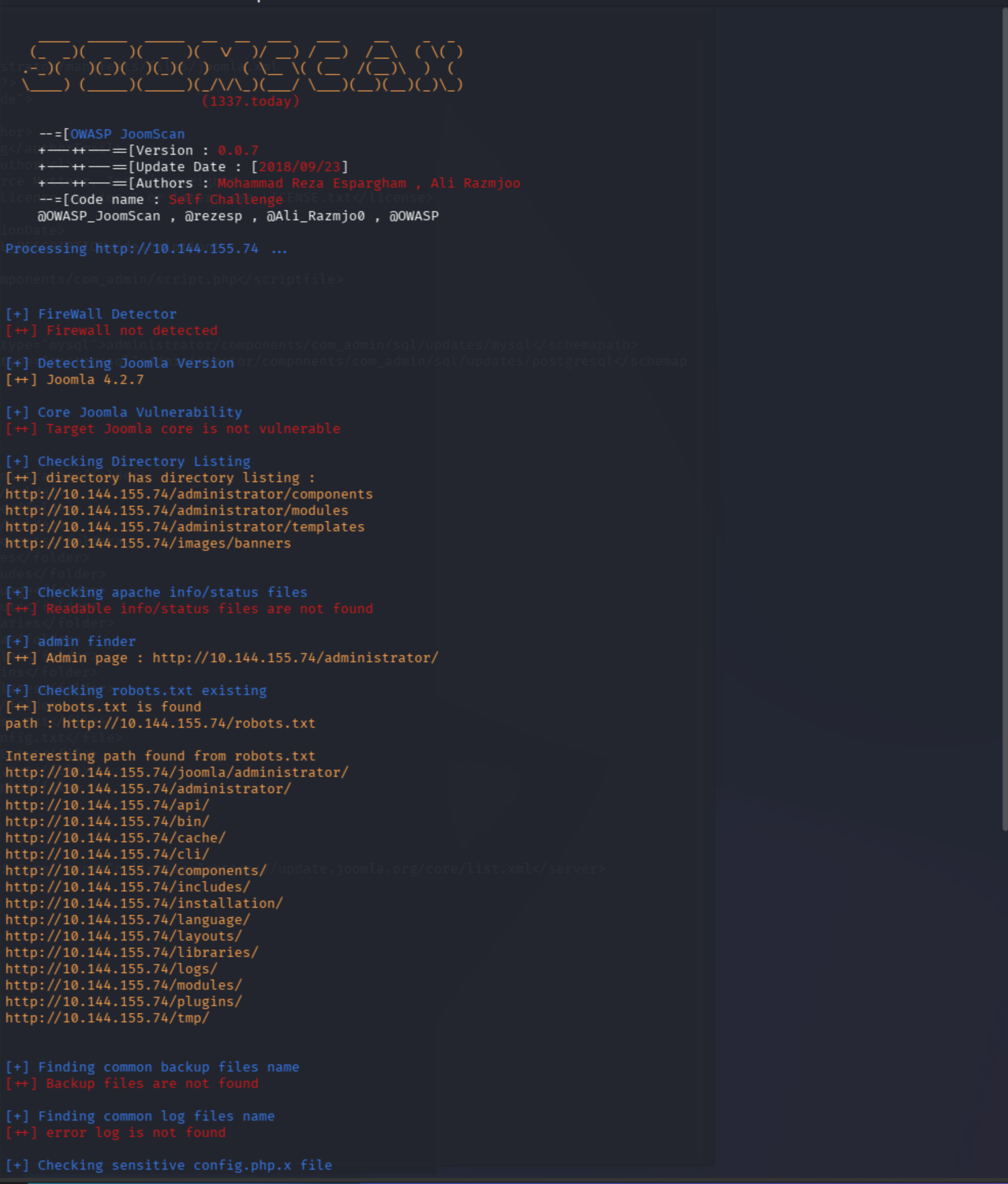This screenshot has height=1184, width=1008.
Task: Click the @OWASP_JoomScan handles line
Action: [238, 216]
